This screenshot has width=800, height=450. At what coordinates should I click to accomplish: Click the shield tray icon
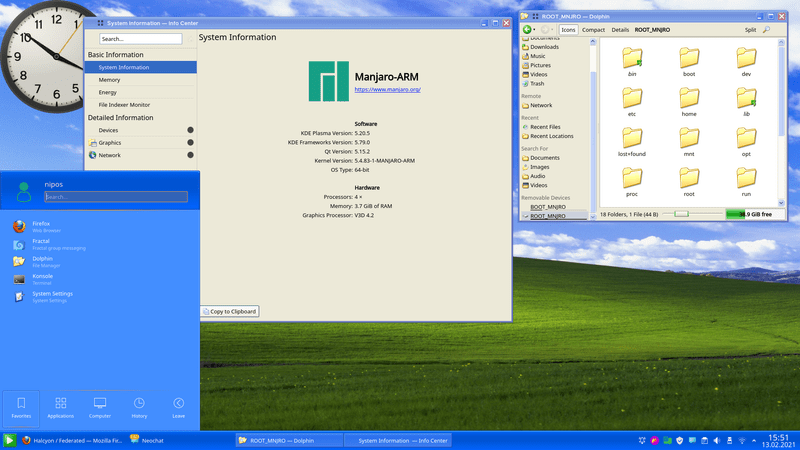point(680,440)
